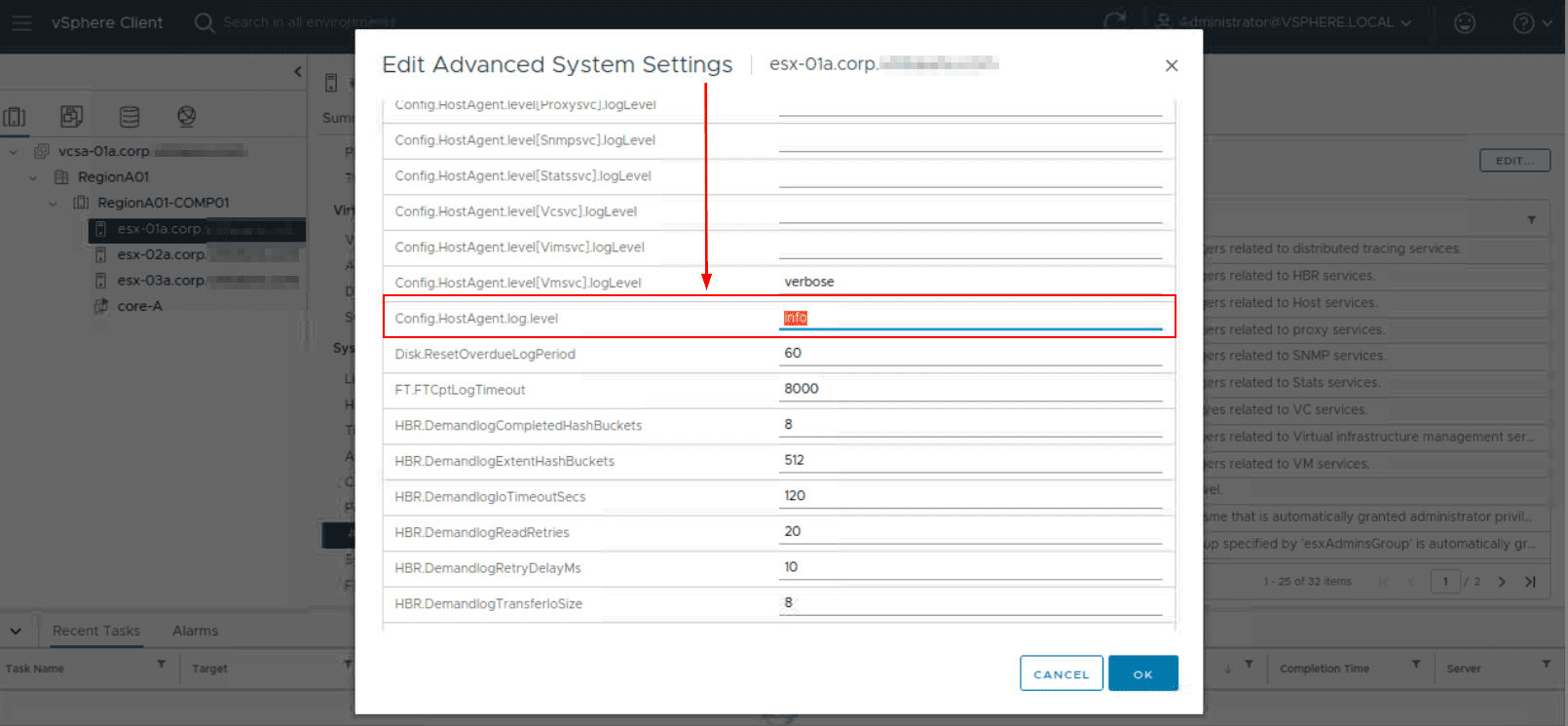The width and height of the screenshot is (1568, 726).
Task: Switch to Alarms tab
Action: pyautogui.click(x=195, y=630)
